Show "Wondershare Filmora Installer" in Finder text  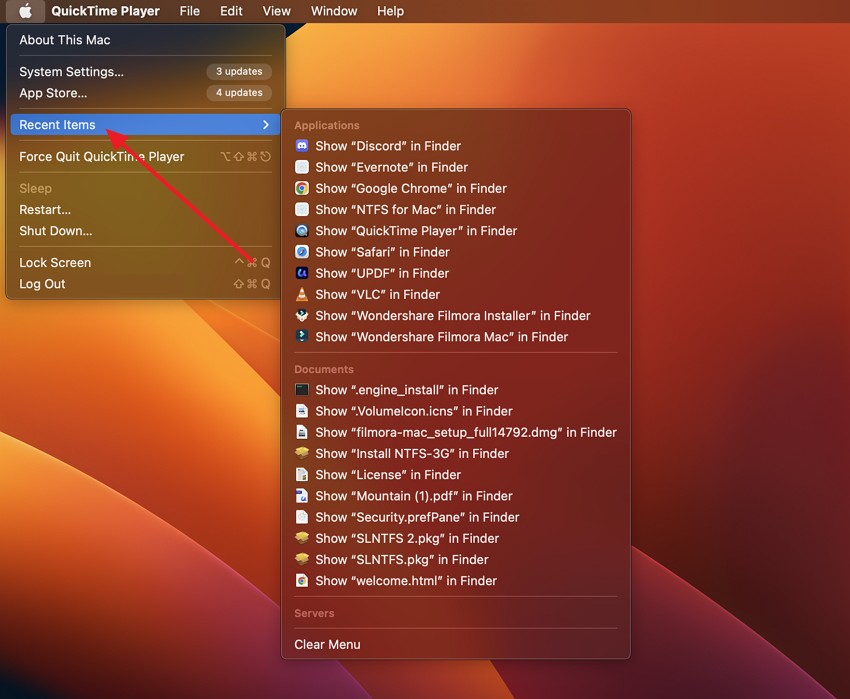(x=453, y=315)
